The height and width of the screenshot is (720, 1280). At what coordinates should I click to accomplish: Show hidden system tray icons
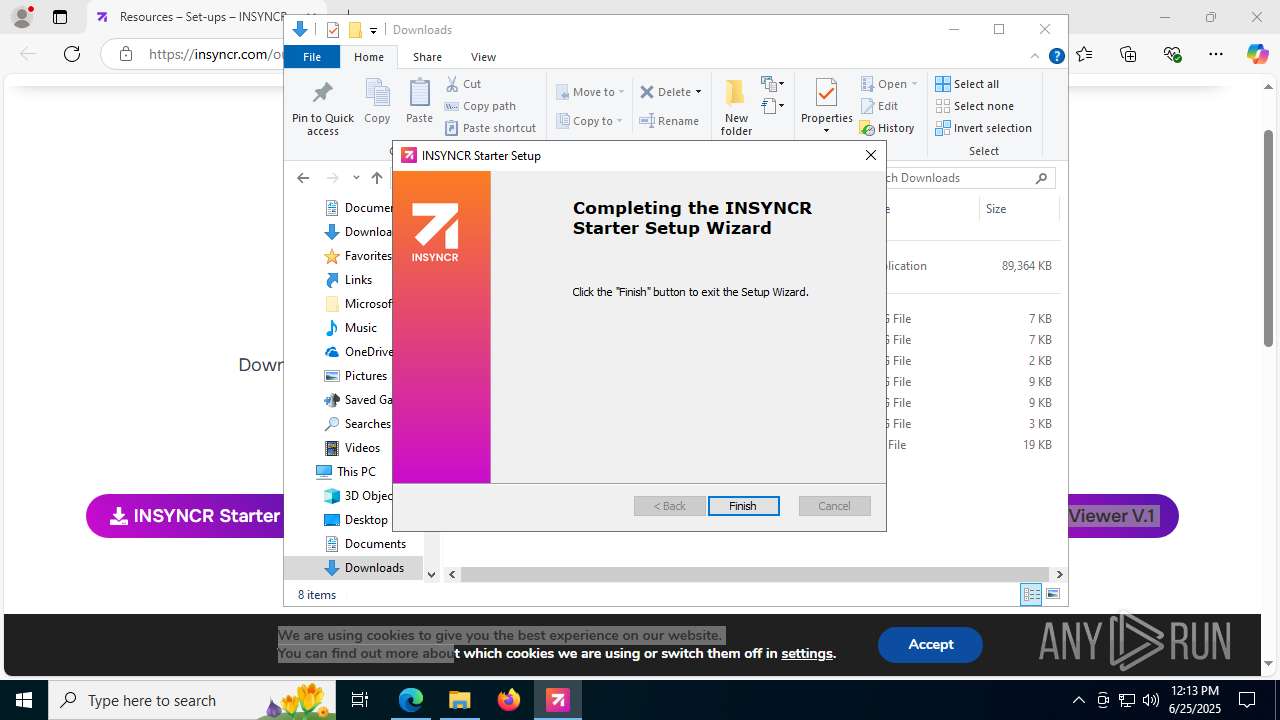(1078, 700)
